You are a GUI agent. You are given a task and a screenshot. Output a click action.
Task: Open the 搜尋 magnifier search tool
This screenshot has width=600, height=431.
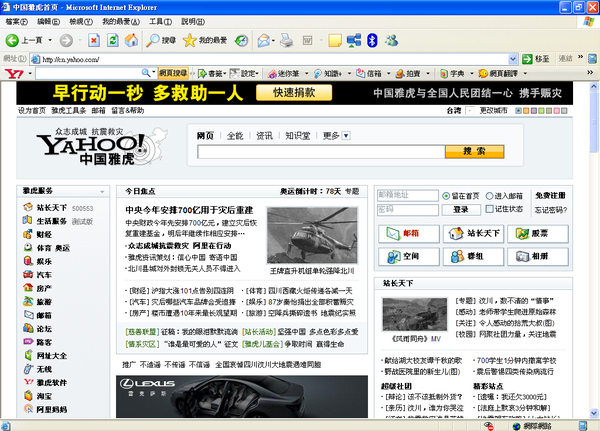point(161,40)
